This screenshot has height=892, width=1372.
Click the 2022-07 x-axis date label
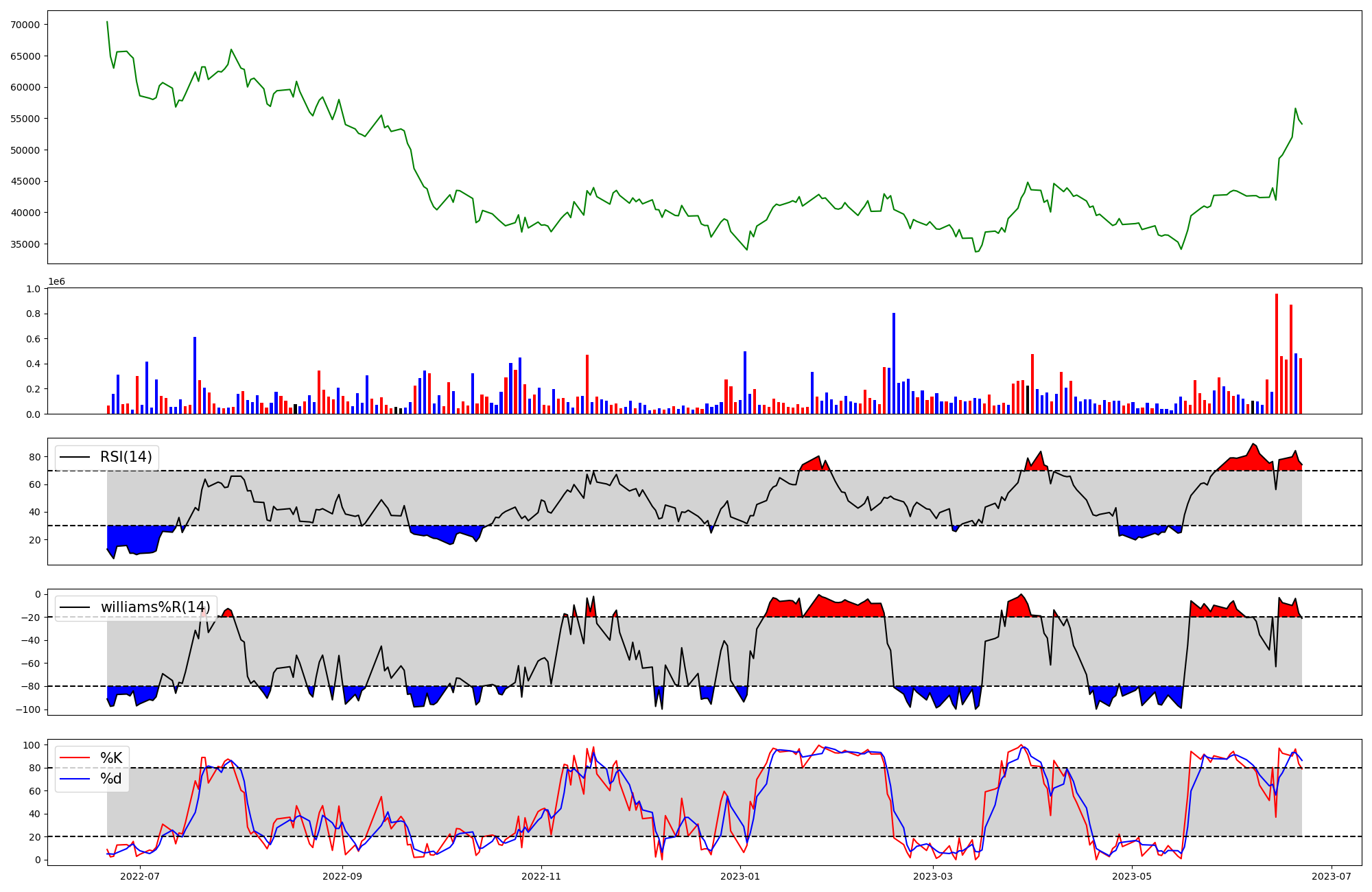(x=140, y=876)
